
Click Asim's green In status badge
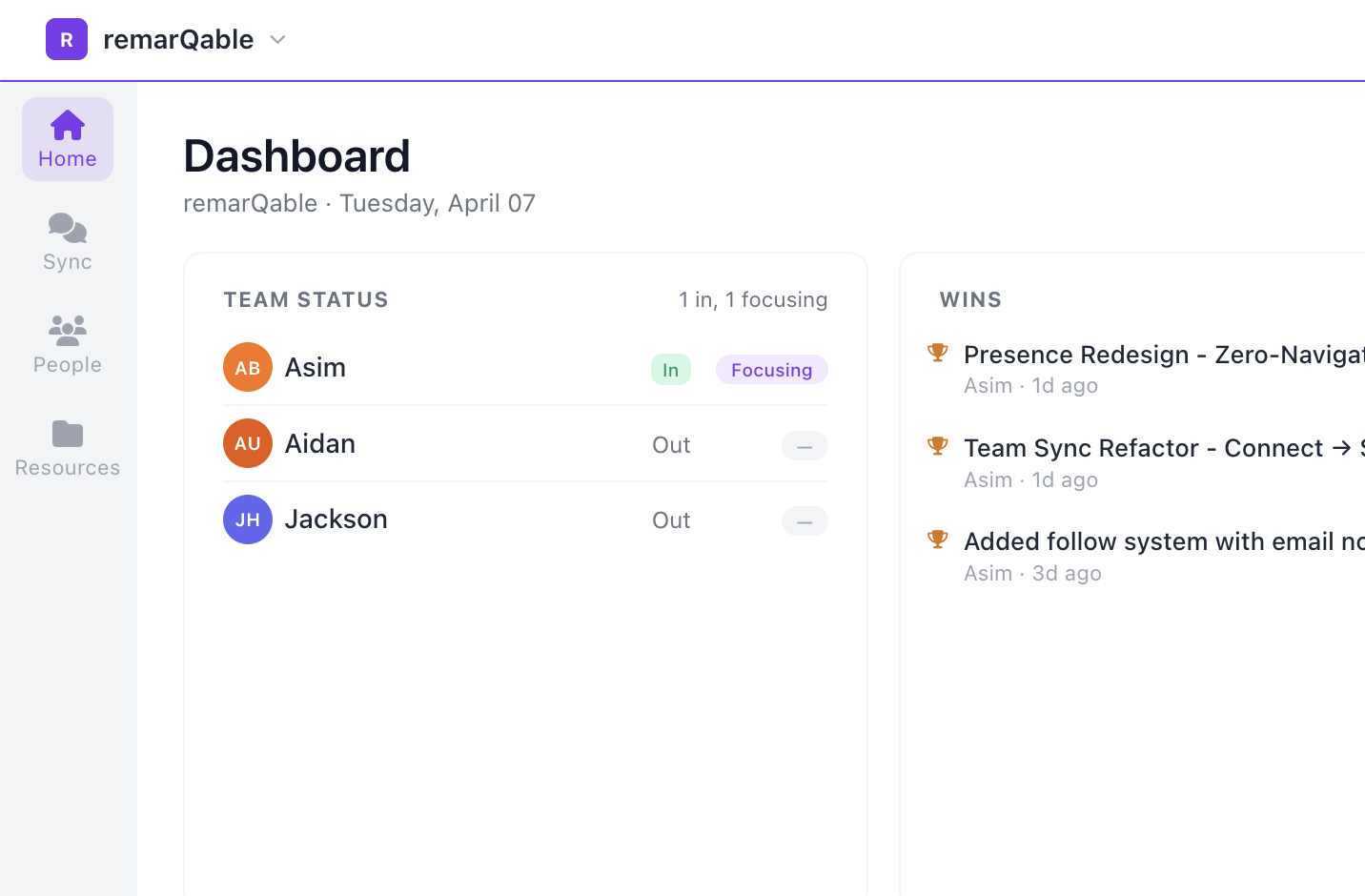[x=670, y=370]
